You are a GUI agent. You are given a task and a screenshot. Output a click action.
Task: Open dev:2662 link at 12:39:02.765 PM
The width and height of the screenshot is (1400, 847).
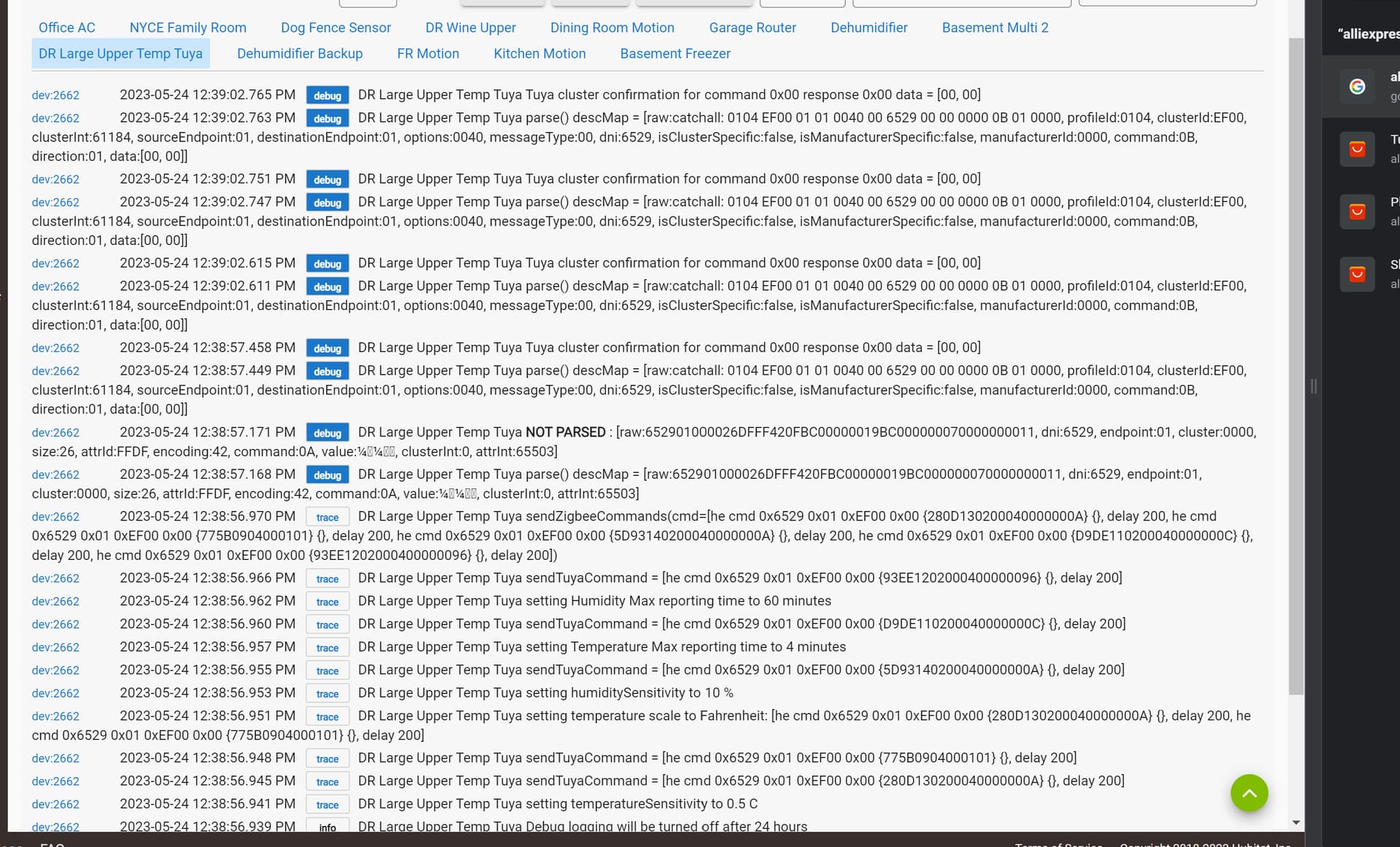(55, 95)
